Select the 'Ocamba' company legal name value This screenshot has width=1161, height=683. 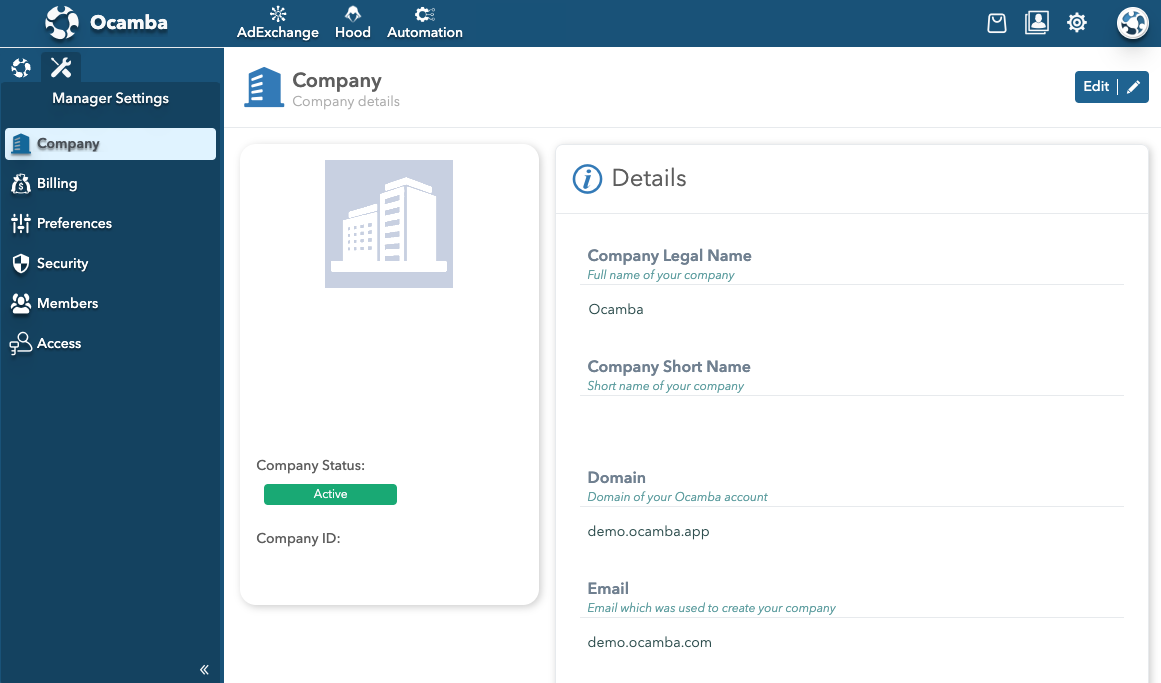pyautogui.click(x=616, y=310)
